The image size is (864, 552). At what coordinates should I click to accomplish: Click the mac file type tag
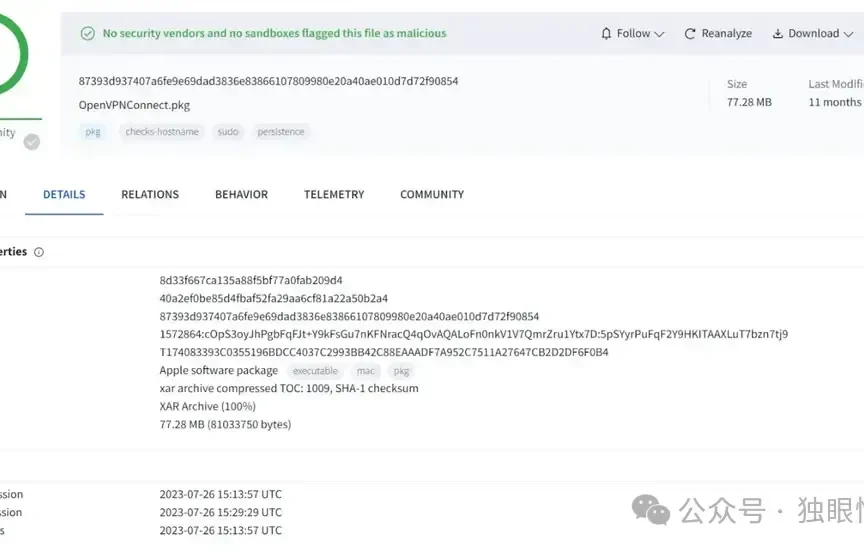pos(365,371)
